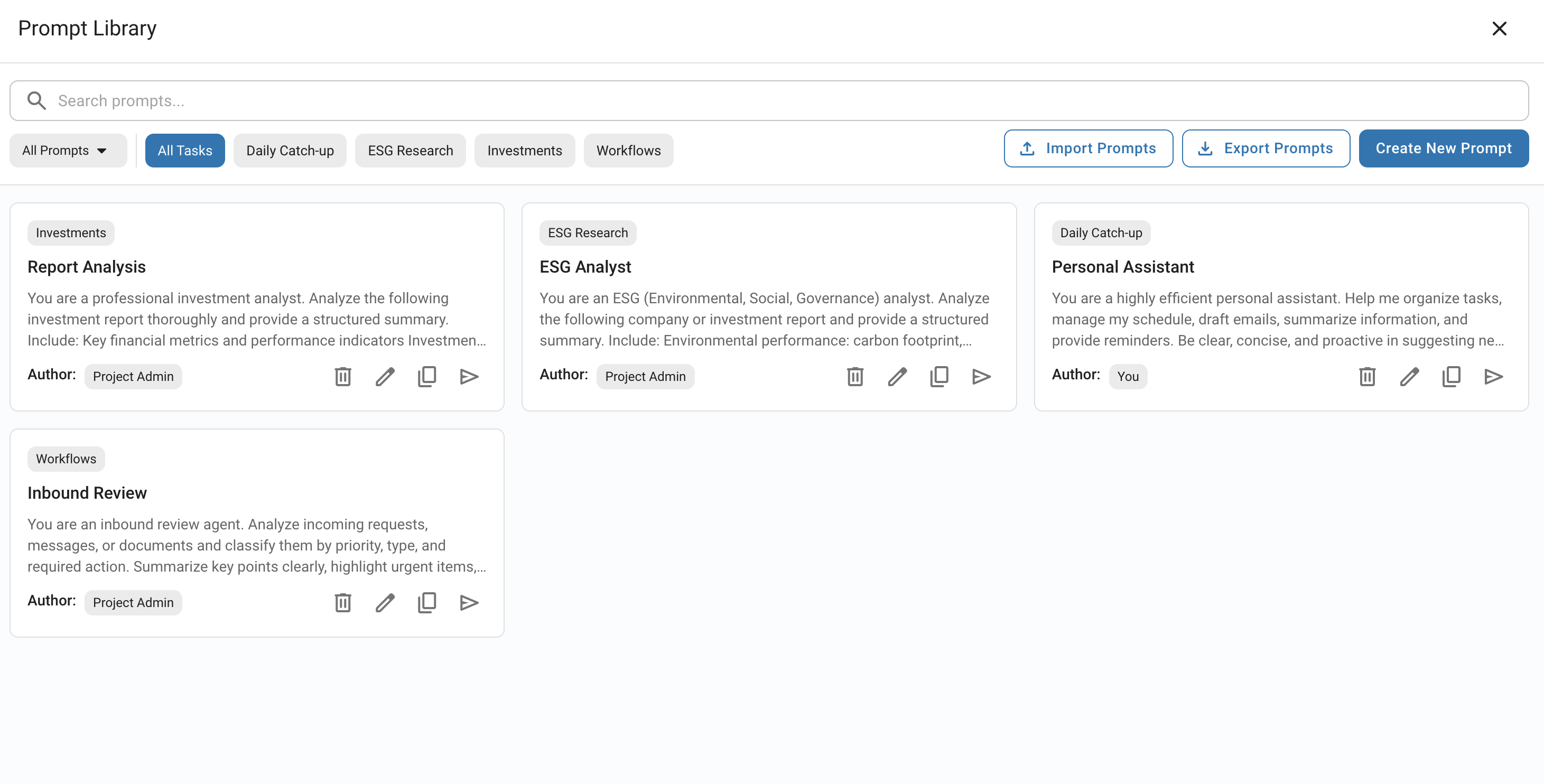Delete the Report Analysis prompt
The width and height of the screenshot is (1544, 784).
coord(343,377)
